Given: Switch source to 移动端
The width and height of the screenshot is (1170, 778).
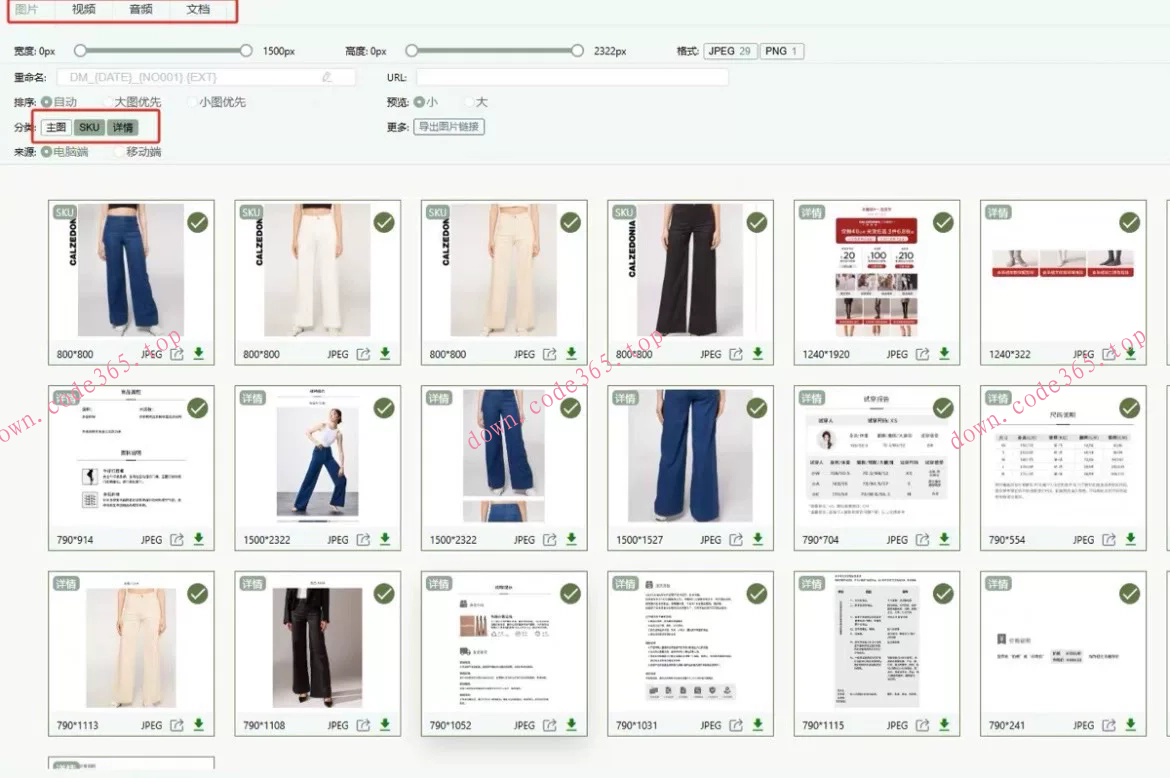Looking at the screenshot, I should click(x=118, y=150).
